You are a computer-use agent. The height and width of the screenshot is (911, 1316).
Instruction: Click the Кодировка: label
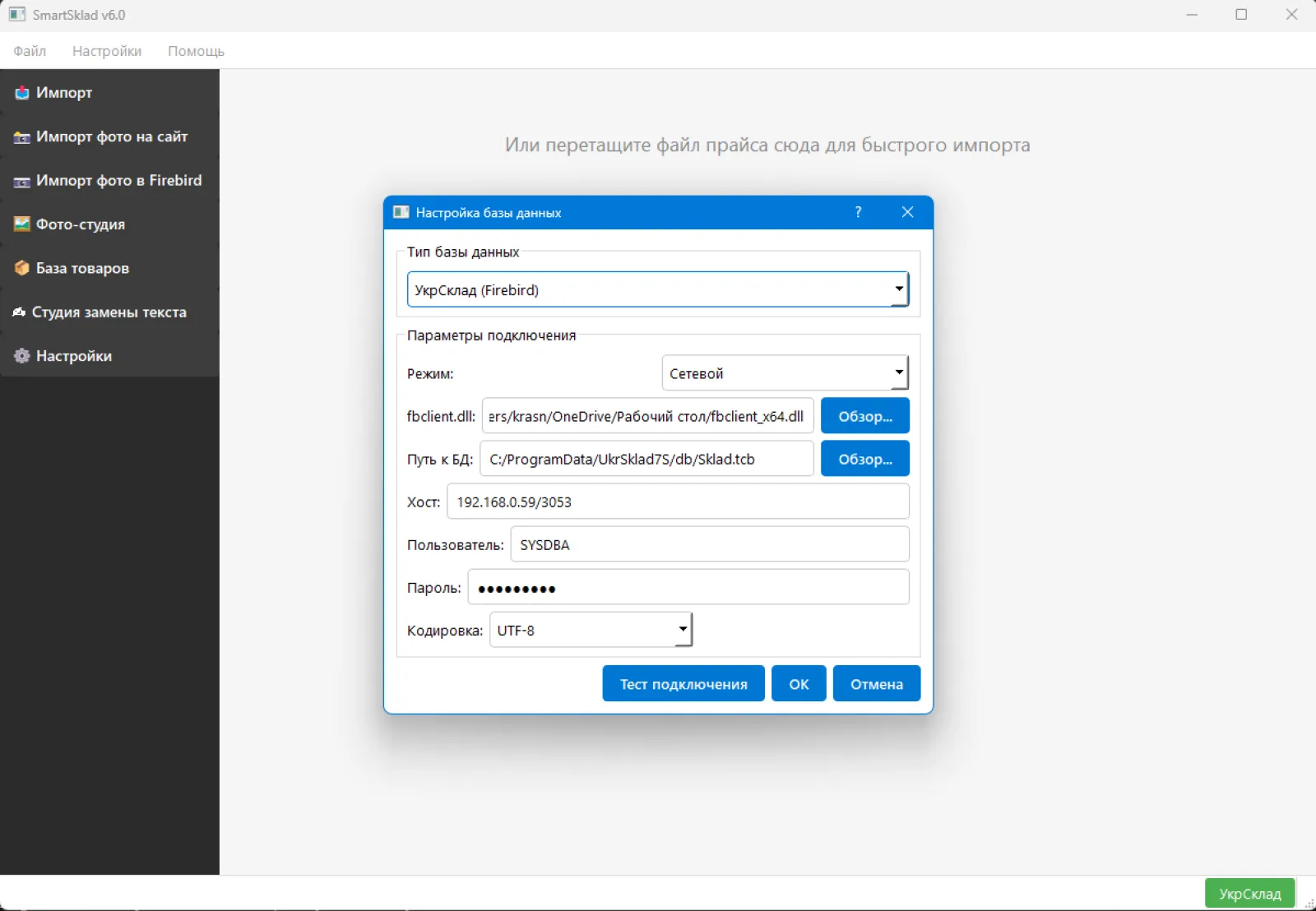point(445,631)
